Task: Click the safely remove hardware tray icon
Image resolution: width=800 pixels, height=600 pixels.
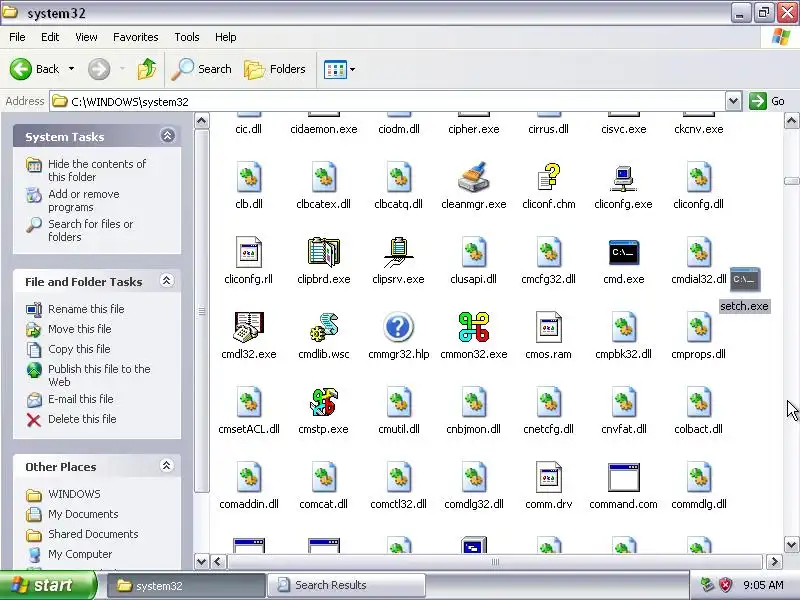Action: coord(708,585)
